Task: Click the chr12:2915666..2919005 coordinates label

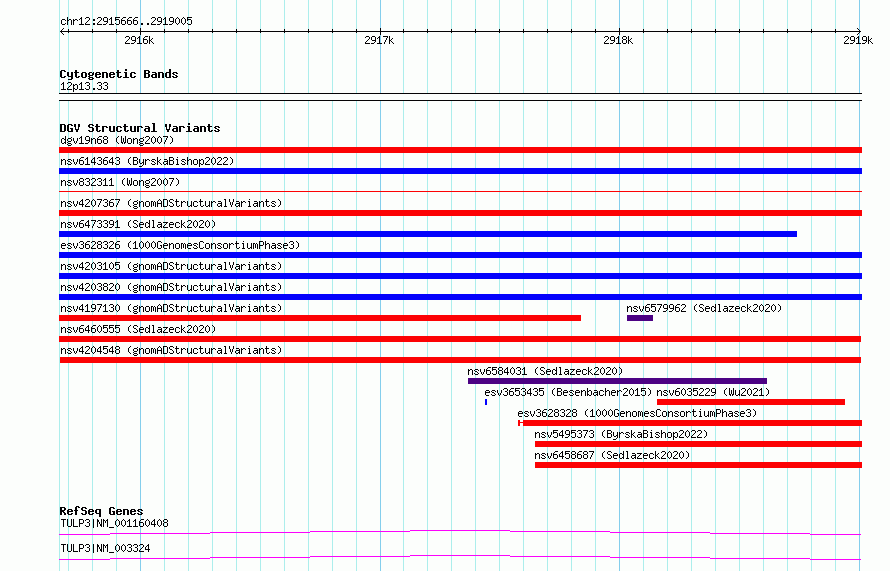Action: pyautogui.click(x=127, y=21)
